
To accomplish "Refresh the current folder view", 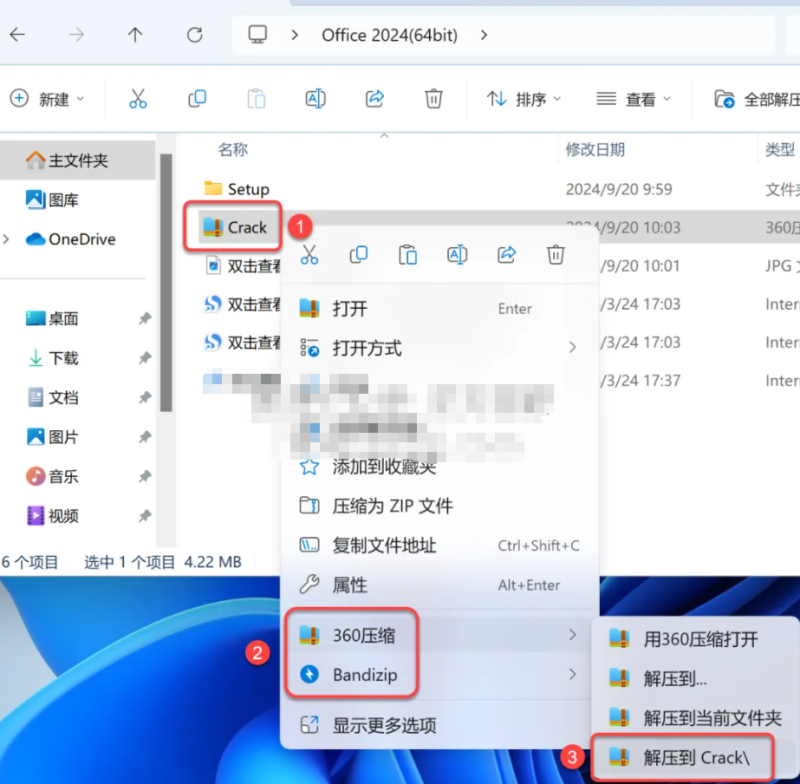I will 194,35.
